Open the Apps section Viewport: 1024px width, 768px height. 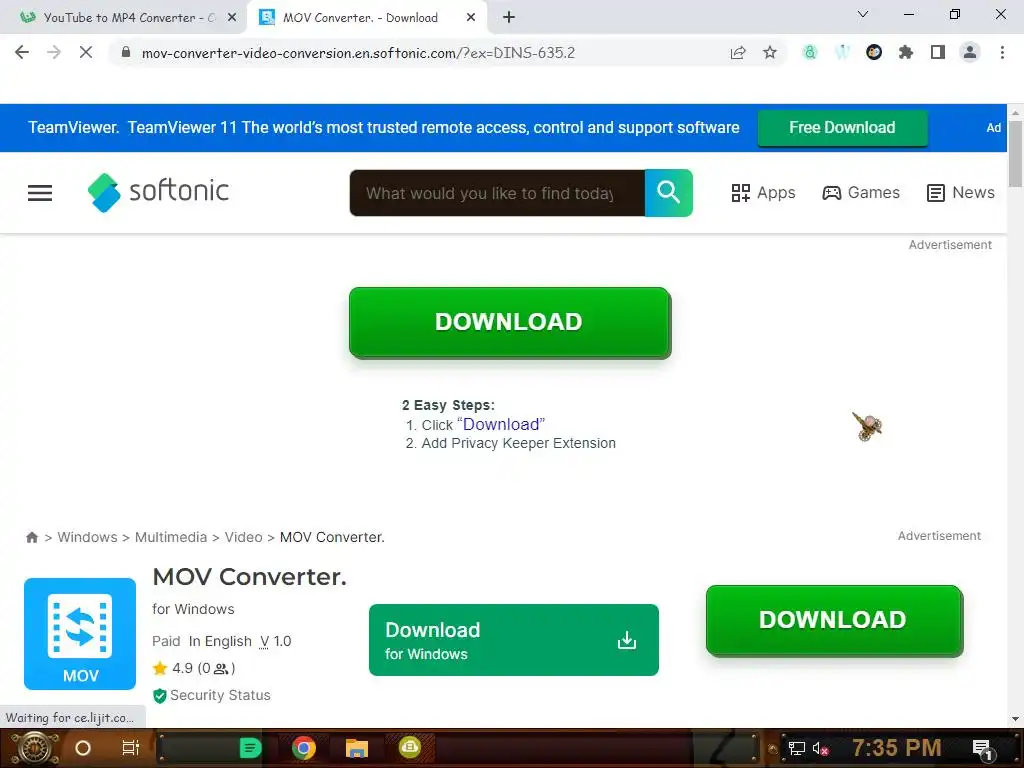pyautogui.click(x=763, y=193)
